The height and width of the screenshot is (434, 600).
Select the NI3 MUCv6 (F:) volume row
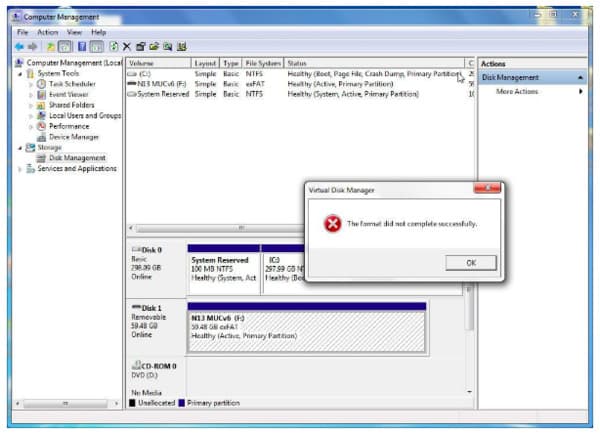pos(299,84)
